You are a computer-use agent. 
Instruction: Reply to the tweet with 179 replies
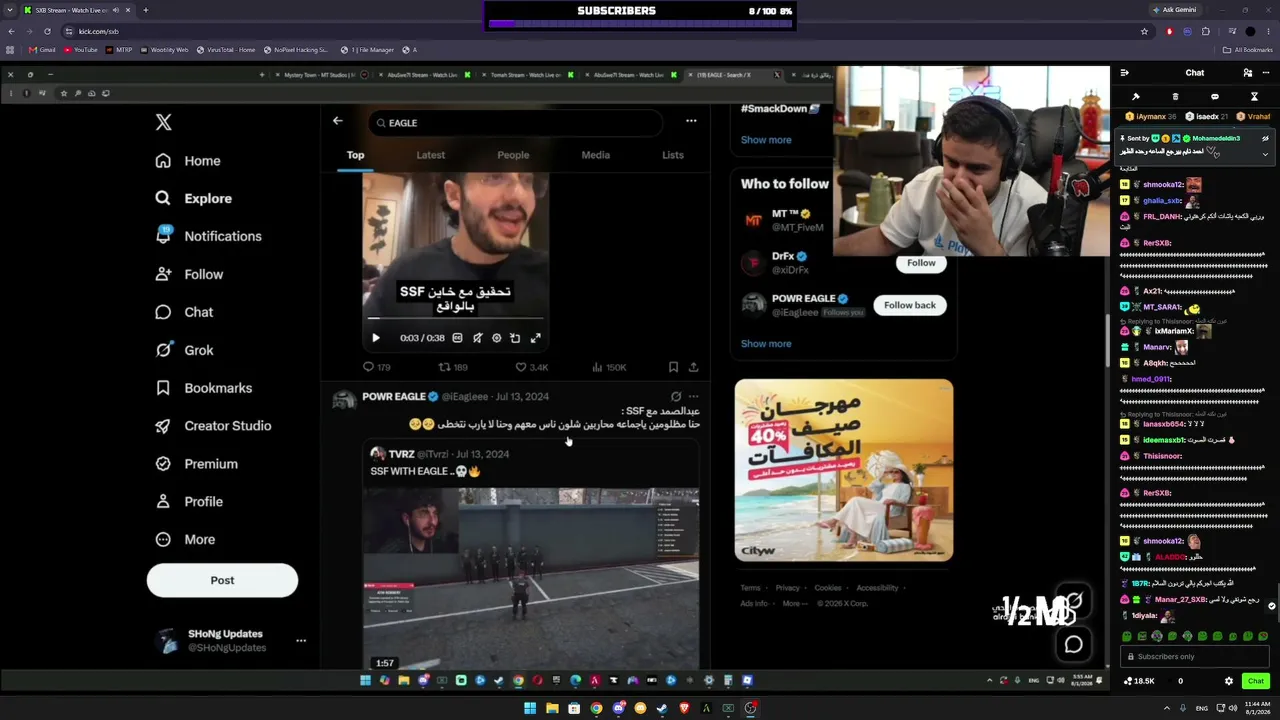(376, 367)
